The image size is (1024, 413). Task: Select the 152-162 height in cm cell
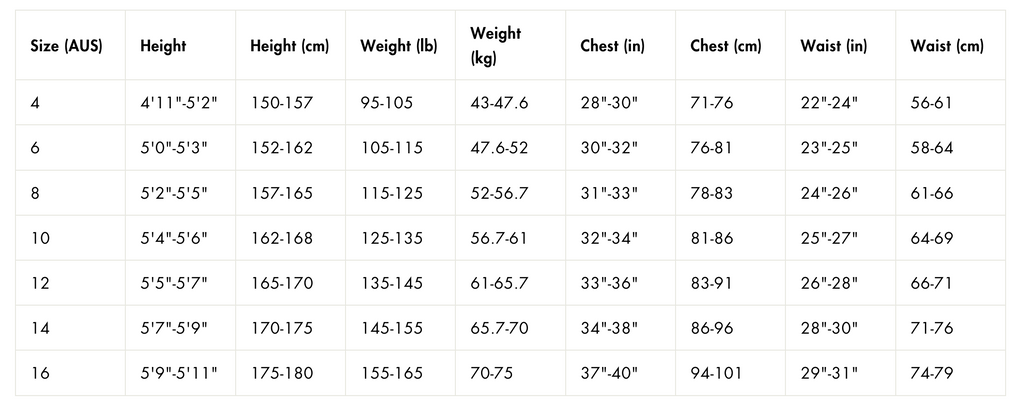[281, 148]
